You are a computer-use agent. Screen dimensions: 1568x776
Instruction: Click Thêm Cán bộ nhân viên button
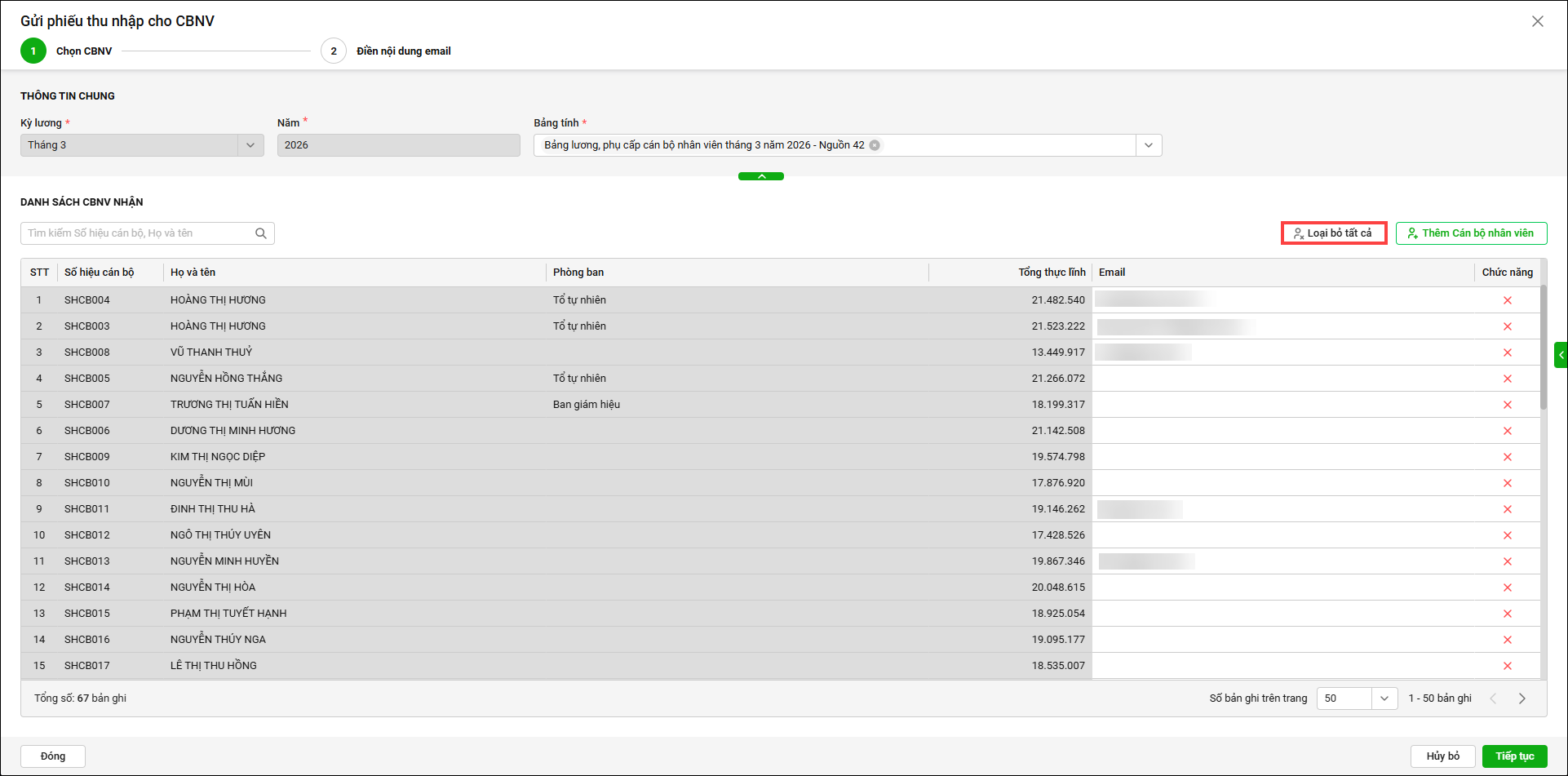(1470, 233)
